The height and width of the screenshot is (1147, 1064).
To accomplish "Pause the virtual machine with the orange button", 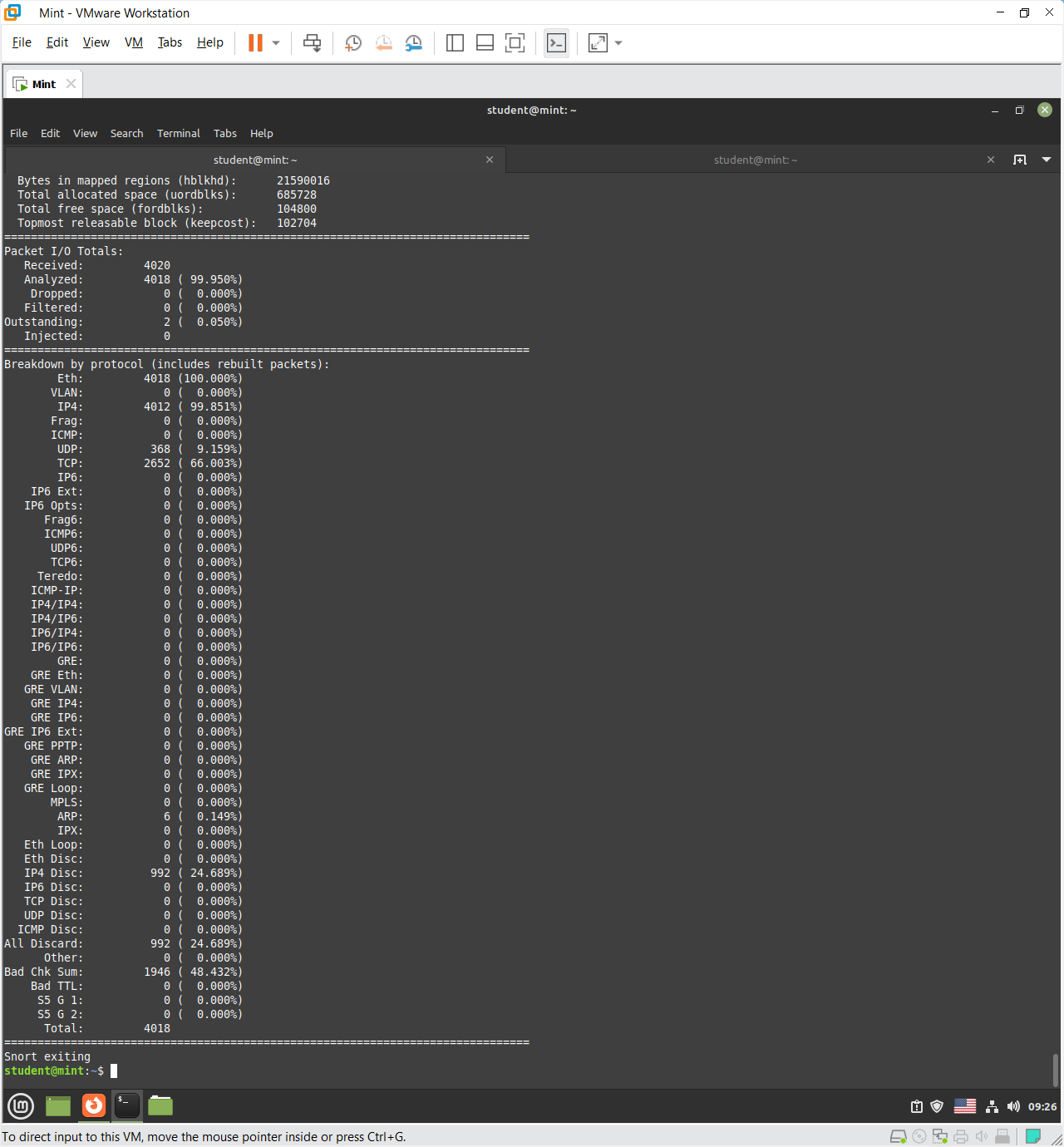I will coord(255,43).
